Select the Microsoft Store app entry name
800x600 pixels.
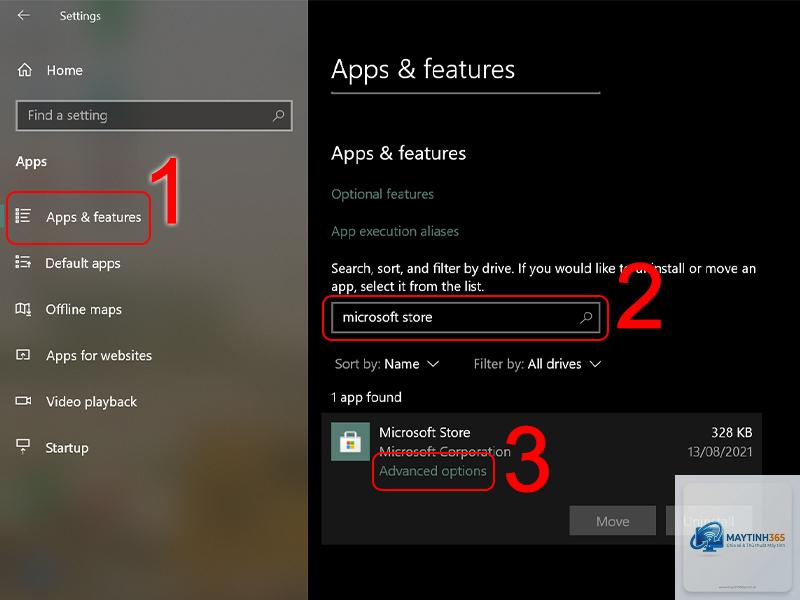[x=424, y=433]
